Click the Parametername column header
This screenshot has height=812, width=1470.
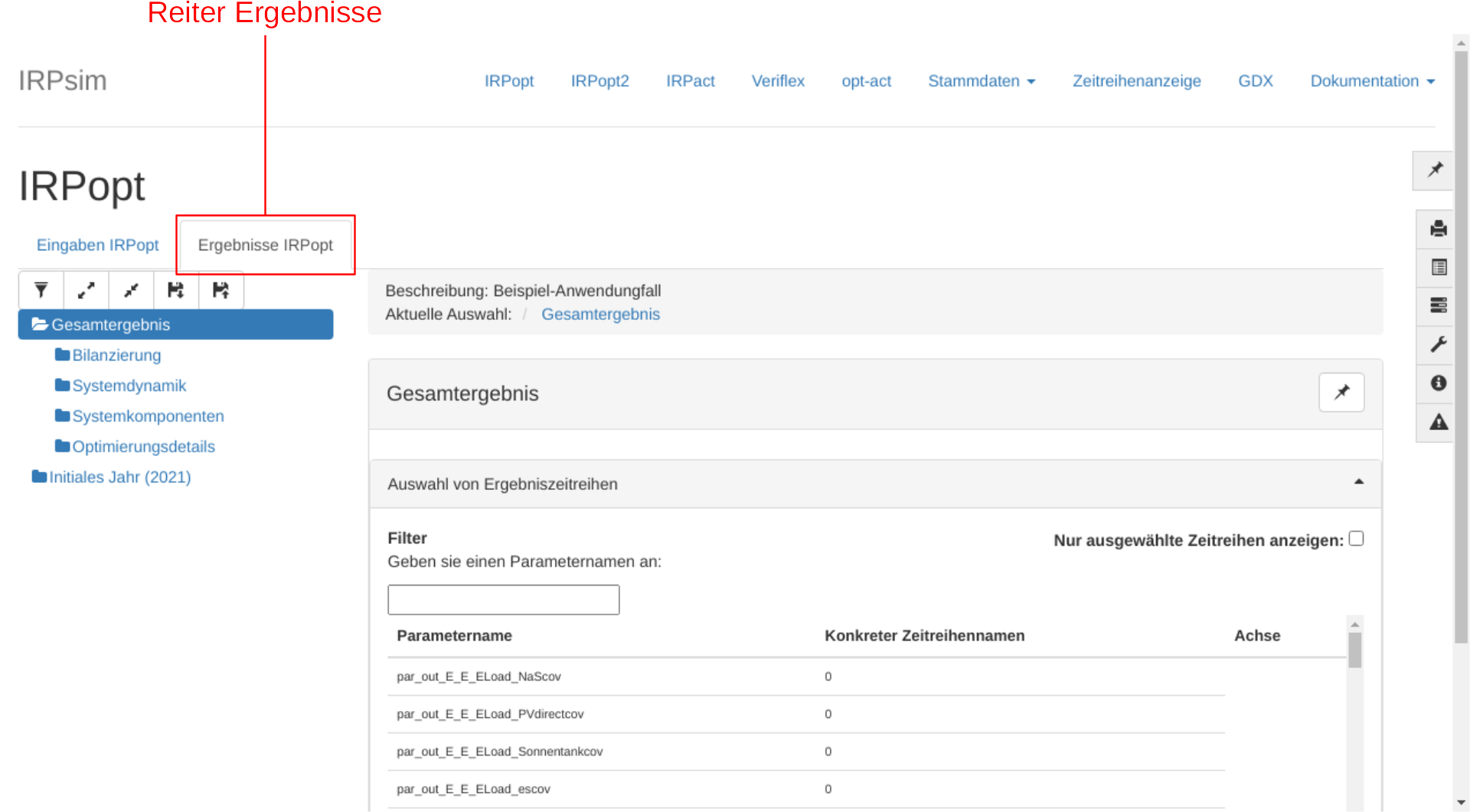[x=454, y=636]
